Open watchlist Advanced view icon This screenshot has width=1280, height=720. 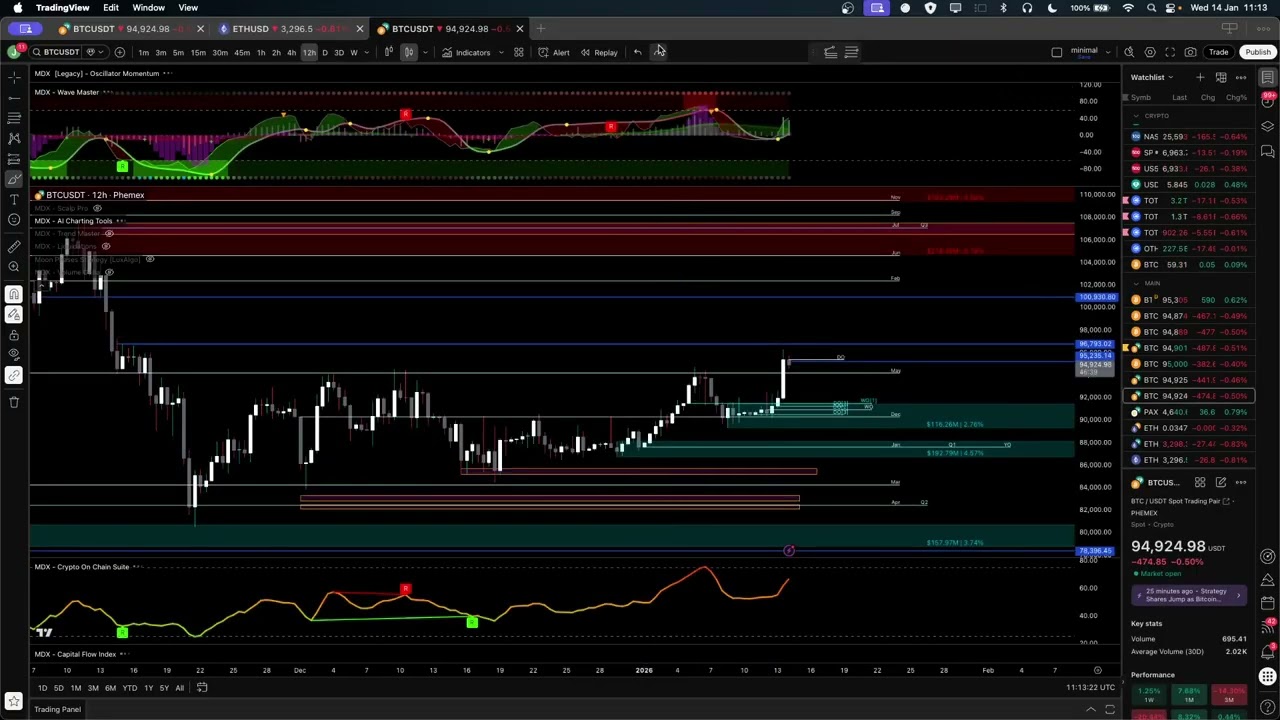1221,77
